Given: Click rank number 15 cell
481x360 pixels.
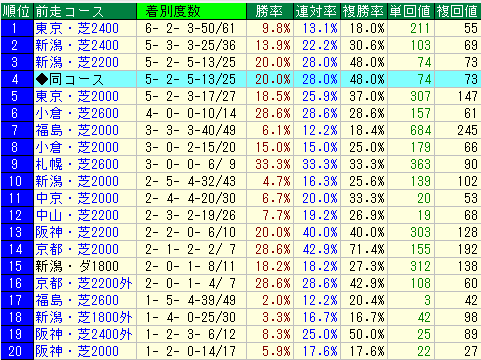Looking at the screenshot, I should pos(17,266).
